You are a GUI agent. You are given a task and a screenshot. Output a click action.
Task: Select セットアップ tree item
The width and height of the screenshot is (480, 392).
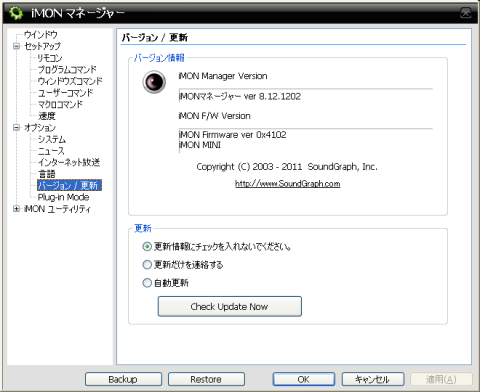pyautogui.click(x=42, y=46)
